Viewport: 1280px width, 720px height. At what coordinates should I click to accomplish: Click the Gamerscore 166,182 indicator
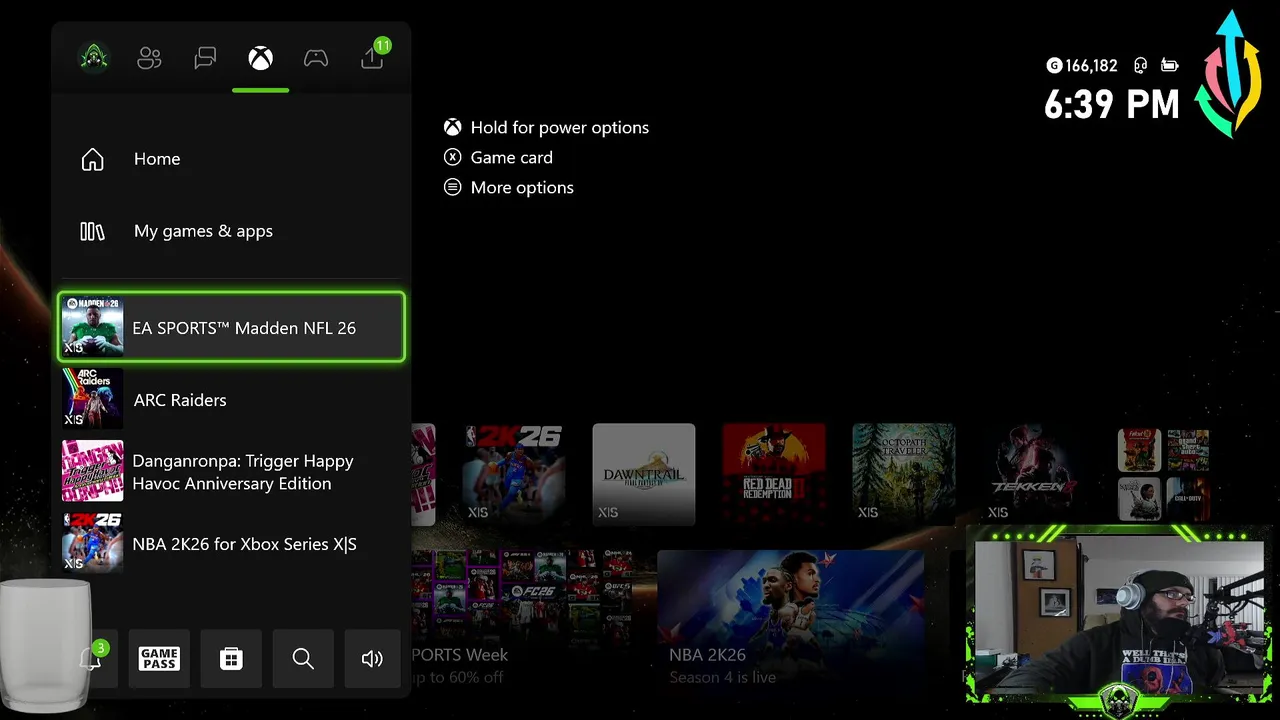click(x=1082, y=66)
